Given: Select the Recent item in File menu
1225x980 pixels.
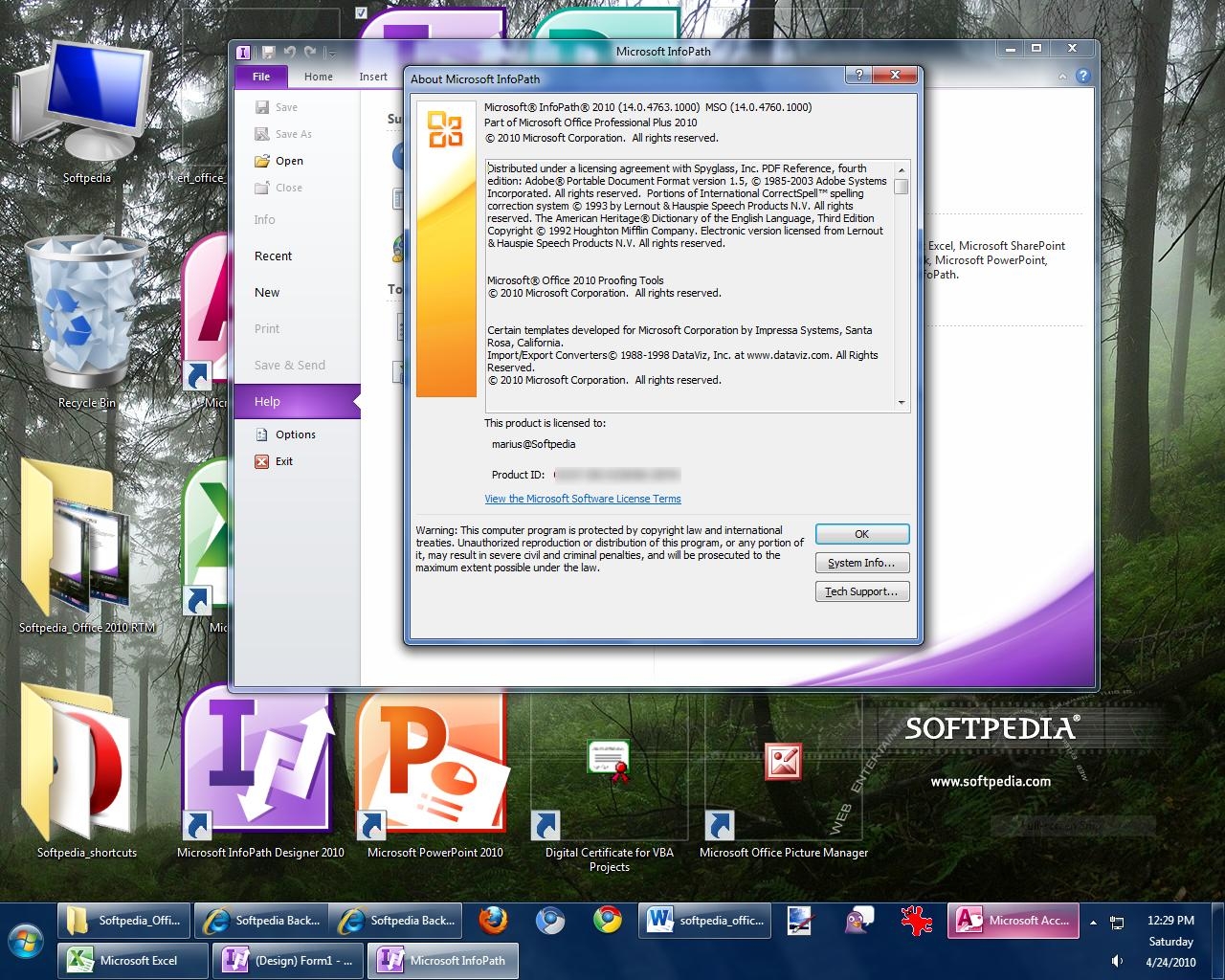Looking at the screenshot, I should 273,256.
